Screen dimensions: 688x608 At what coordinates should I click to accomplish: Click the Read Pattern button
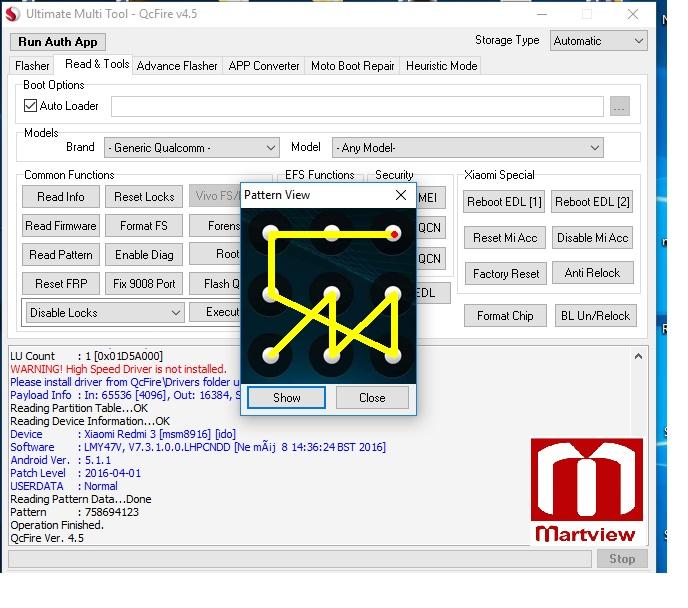61,255
